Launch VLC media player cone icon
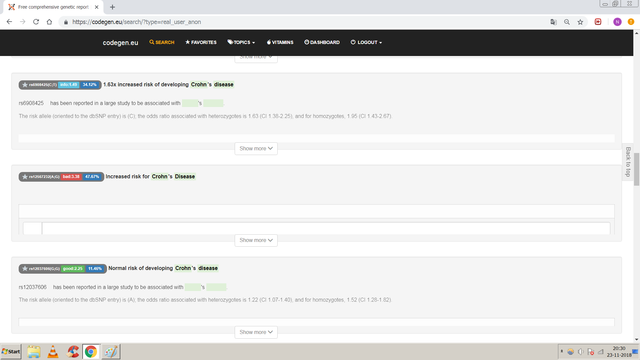640x360 pixels. (53, 352)
